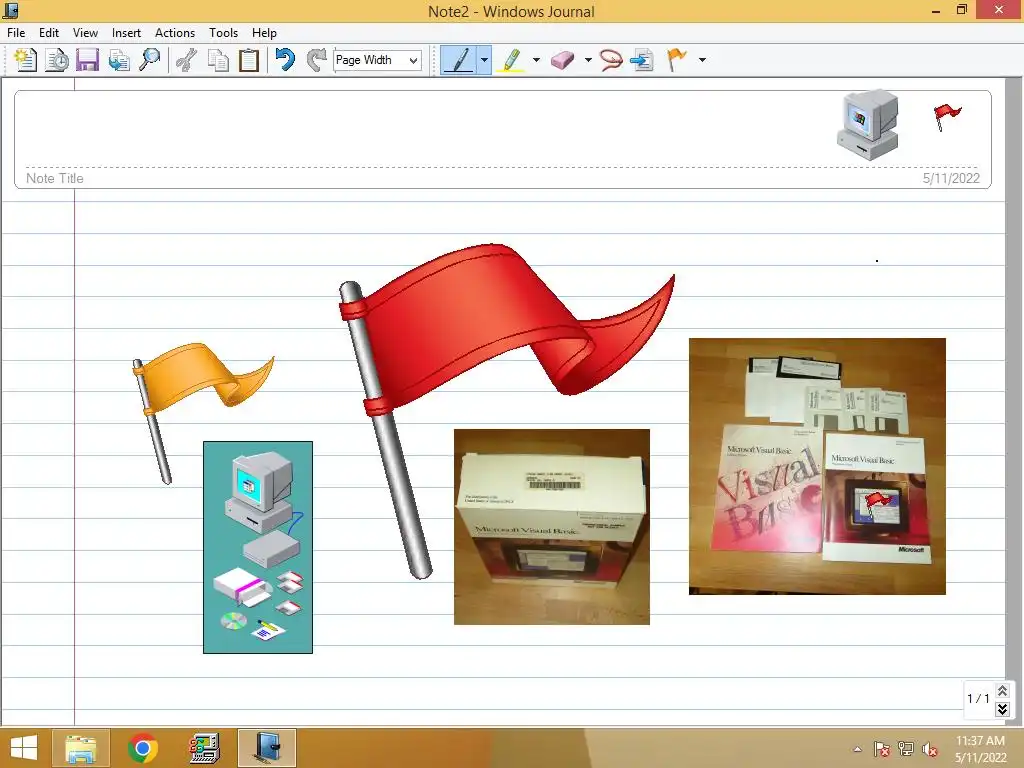Click the Import toolbar icon

click(119, 60)
